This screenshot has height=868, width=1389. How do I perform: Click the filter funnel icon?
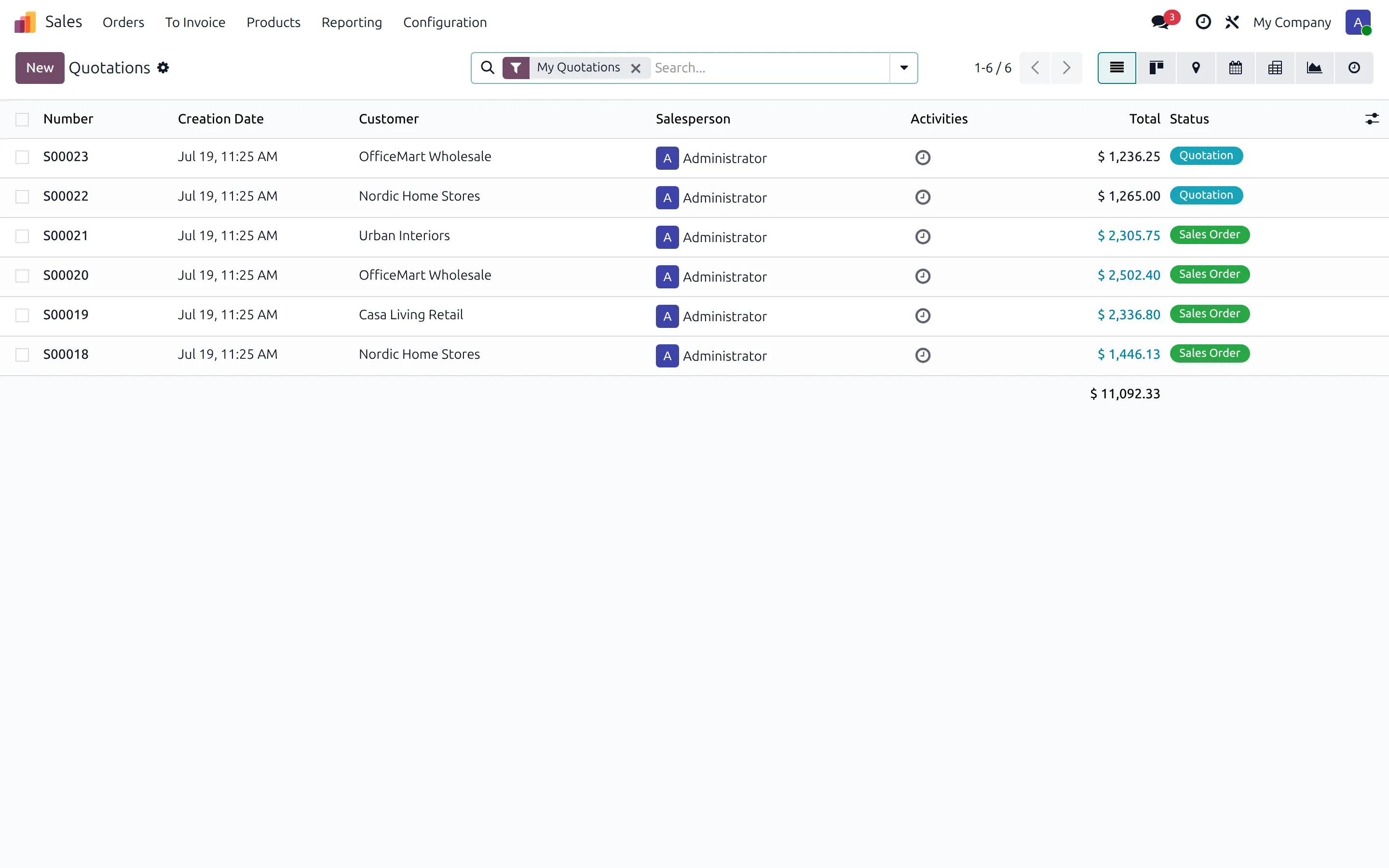click(x=516, y=68)
